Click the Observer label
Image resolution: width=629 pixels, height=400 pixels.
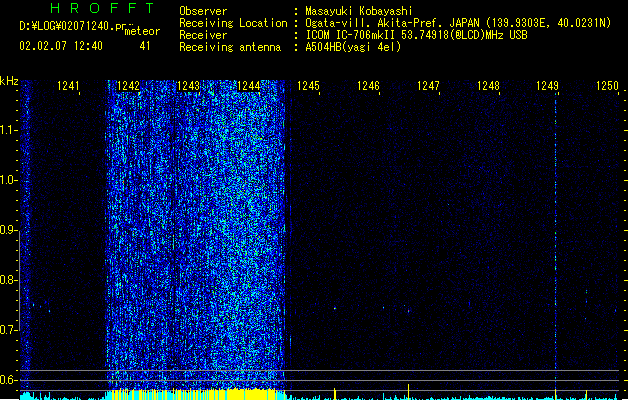tap(203, 11)
